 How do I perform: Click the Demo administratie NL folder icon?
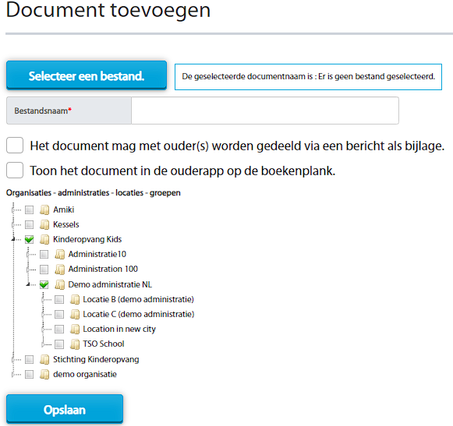click(59, 284)
